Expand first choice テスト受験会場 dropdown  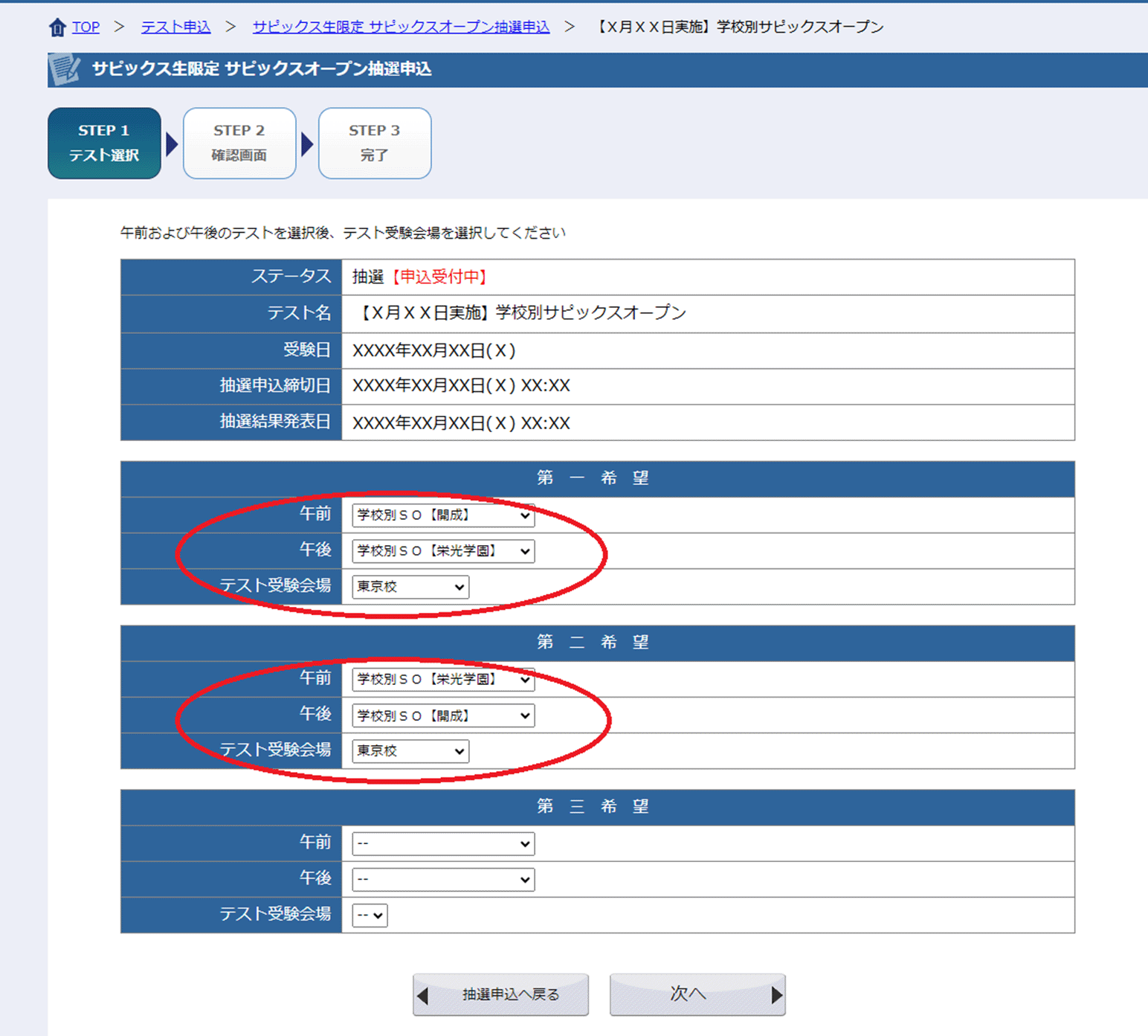(410, 587)
